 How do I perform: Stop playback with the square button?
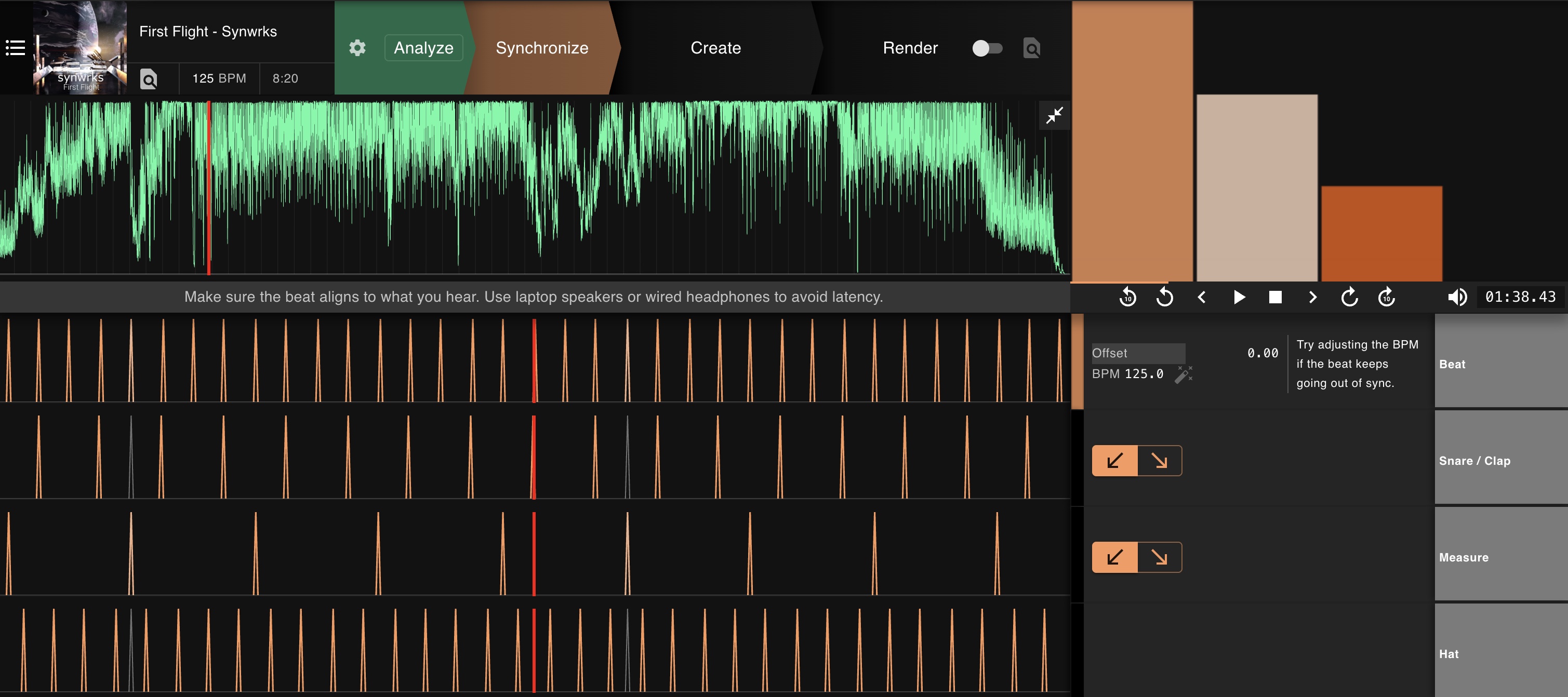point(1275,297)
